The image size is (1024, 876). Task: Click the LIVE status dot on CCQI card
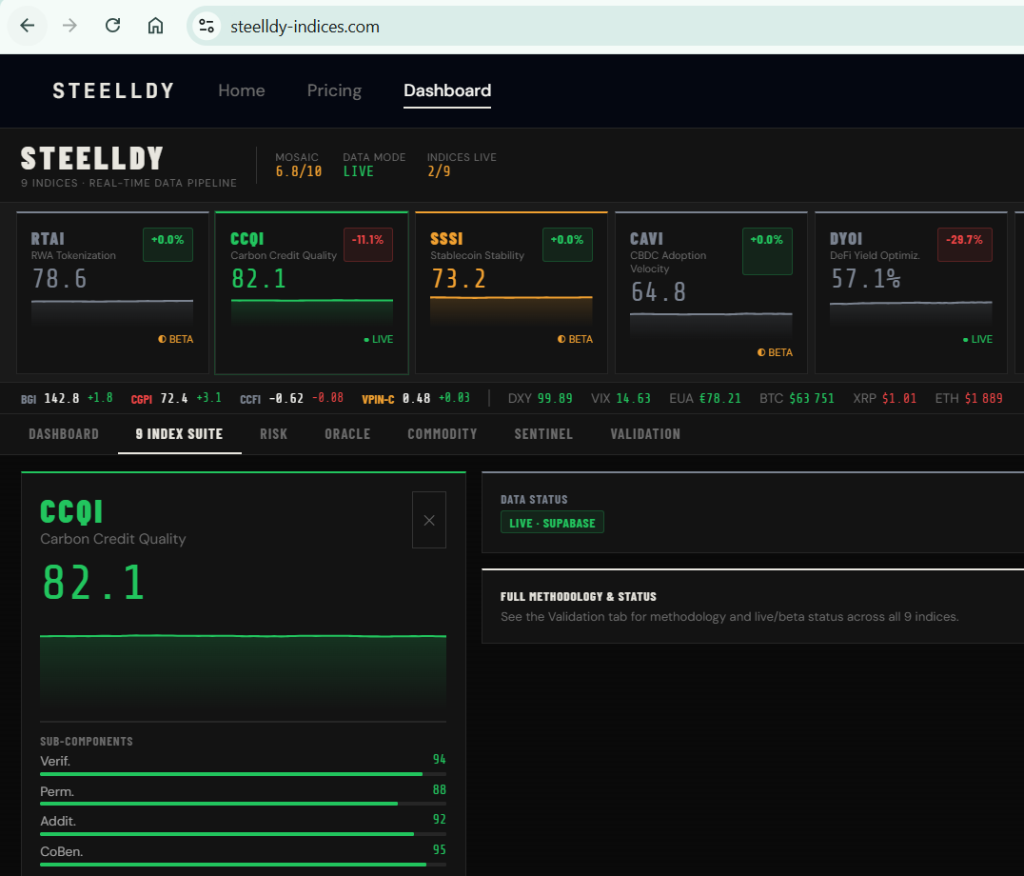point(366,340)
